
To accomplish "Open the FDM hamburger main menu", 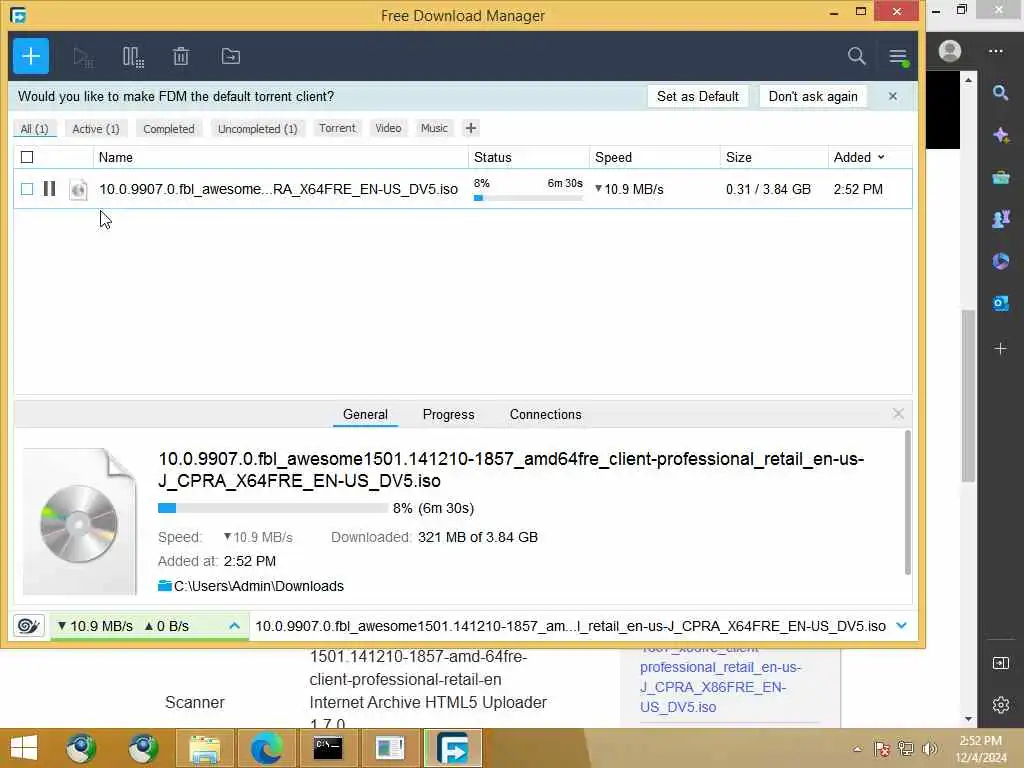I will point(898,57).
